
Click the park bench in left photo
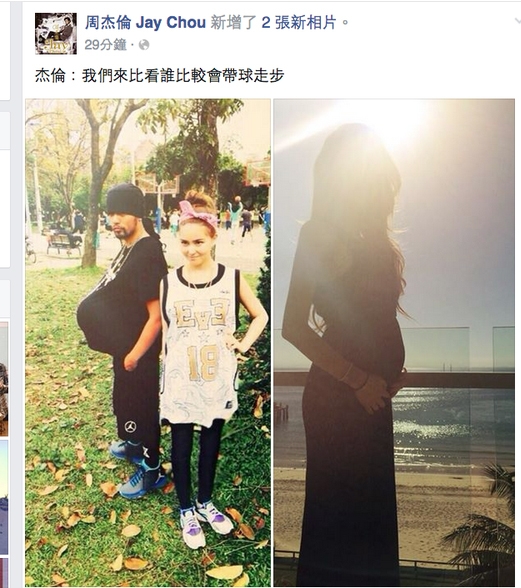(65, 244)
